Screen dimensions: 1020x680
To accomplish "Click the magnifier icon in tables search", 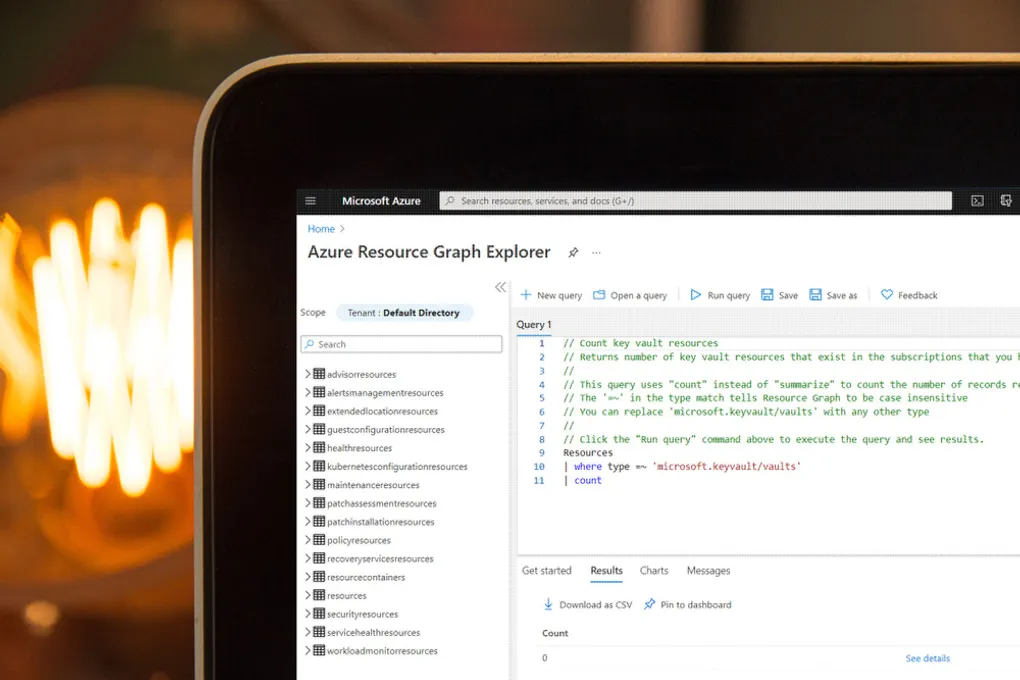I will tap(310, 344).
